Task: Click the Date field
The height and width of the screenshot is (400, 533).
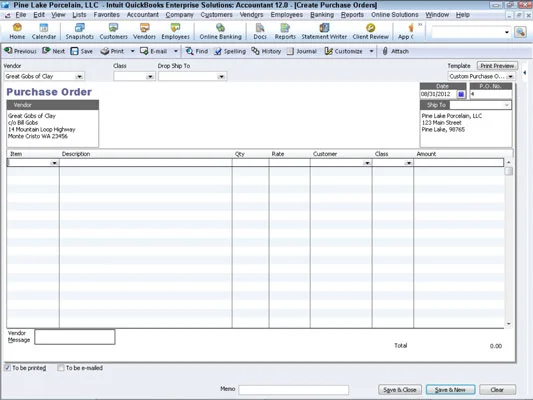Action: click(439, 94)
